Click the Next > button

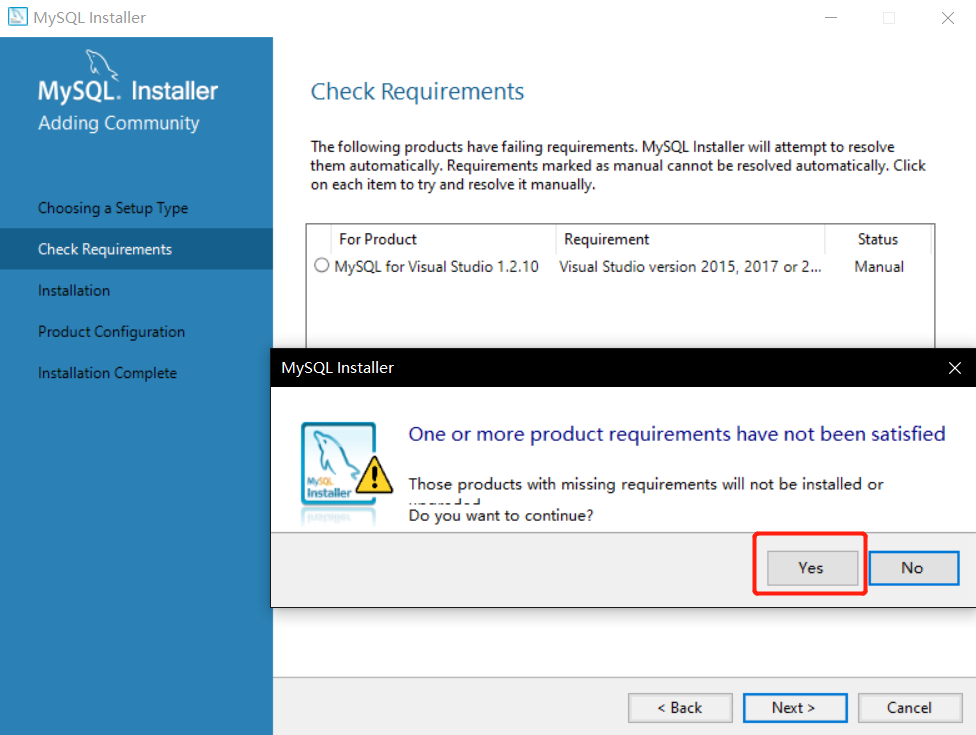click(795, 708)
